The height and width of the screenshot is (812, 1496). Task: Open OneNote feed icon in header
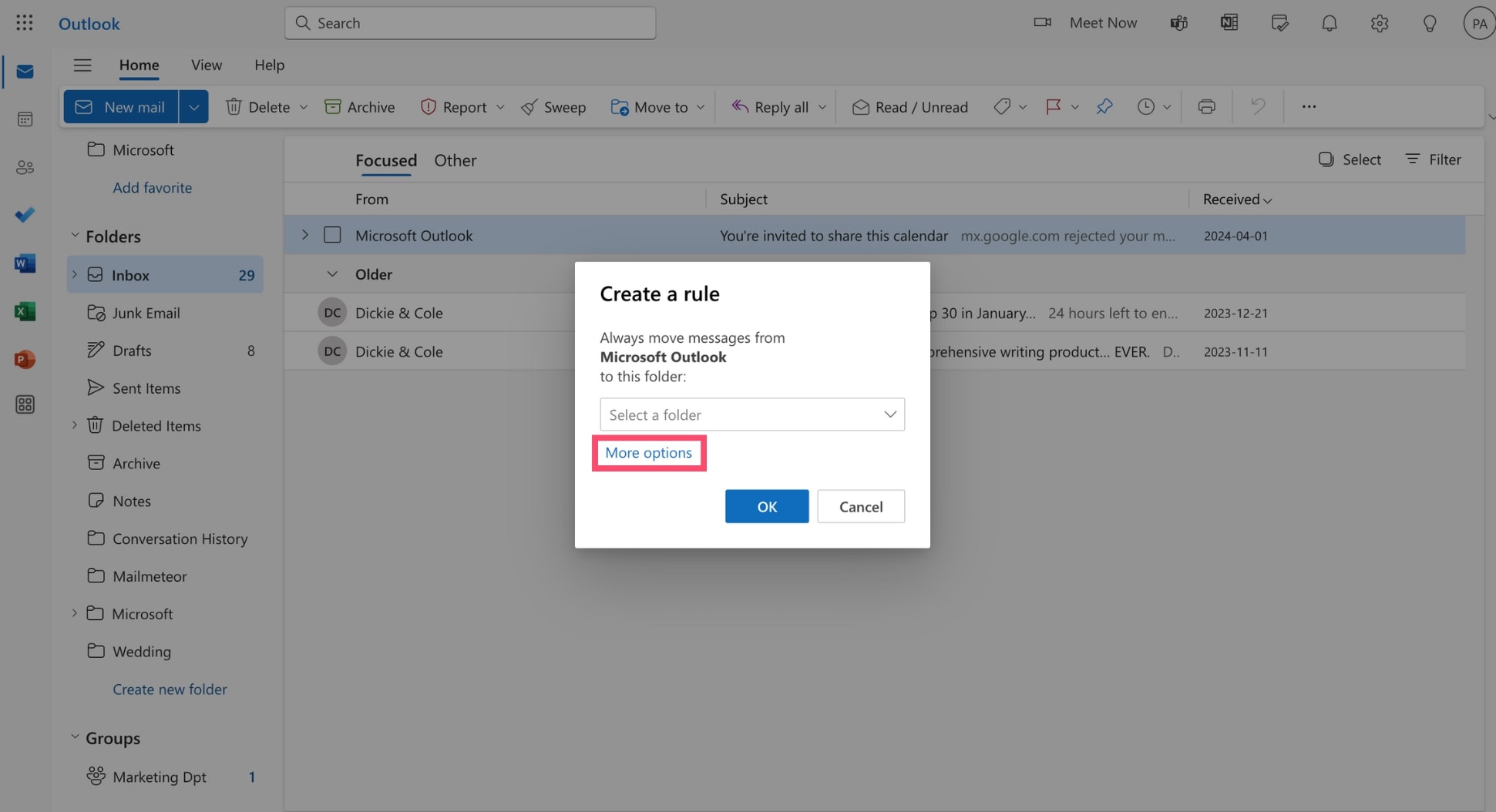coord(1229,23)
